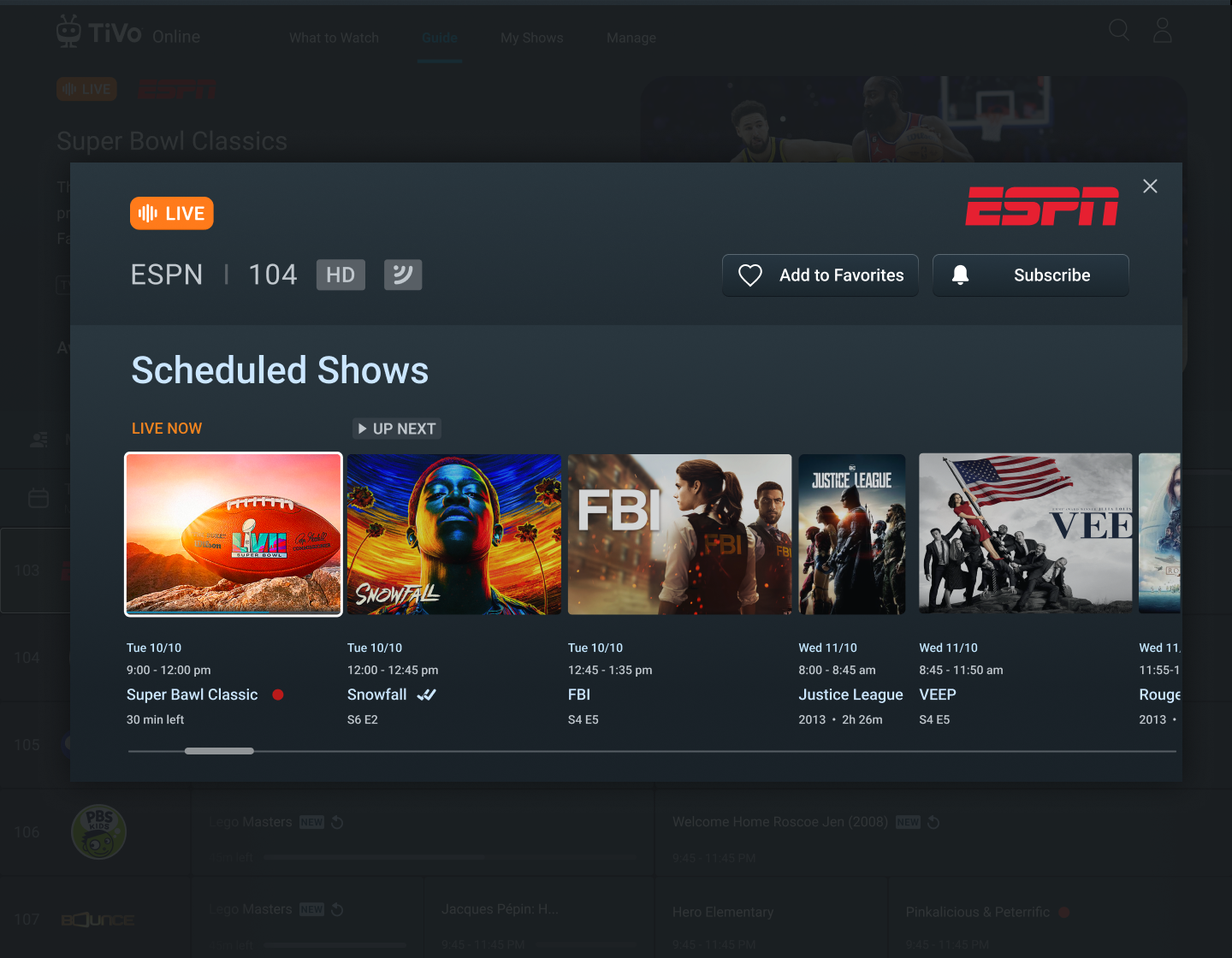Viewport: 1232px width, 958px height.
Task: Click the heart icon for favorites
Action: (750, 275)
